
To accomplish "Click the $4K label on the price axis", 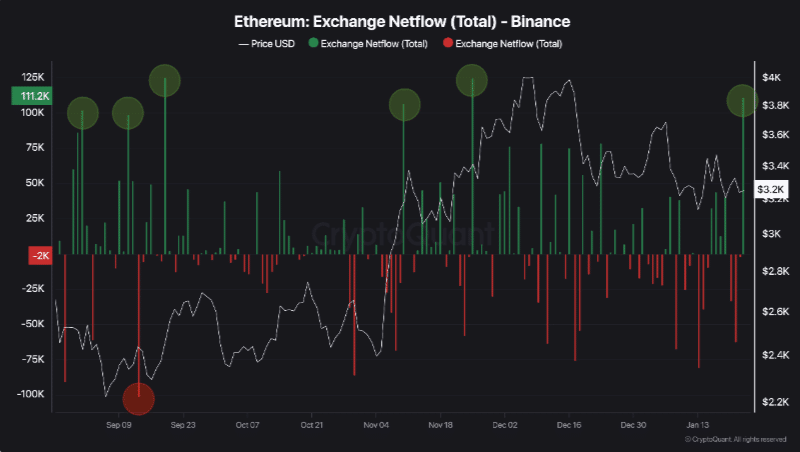I will click(770, 77).
